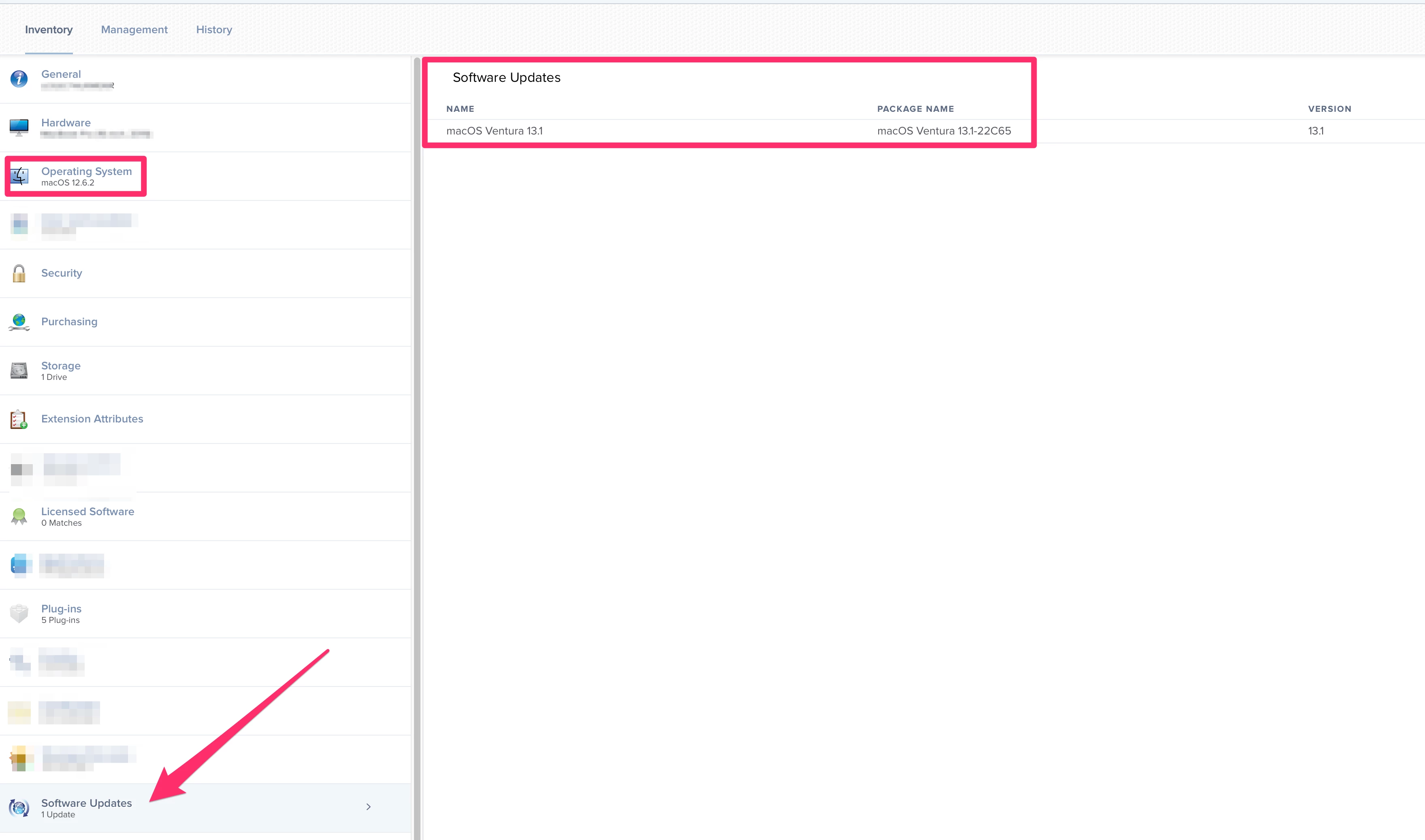Click the sidebar vertical scrollbar
The image size is (1425, 840).
[x=417, y=447]
